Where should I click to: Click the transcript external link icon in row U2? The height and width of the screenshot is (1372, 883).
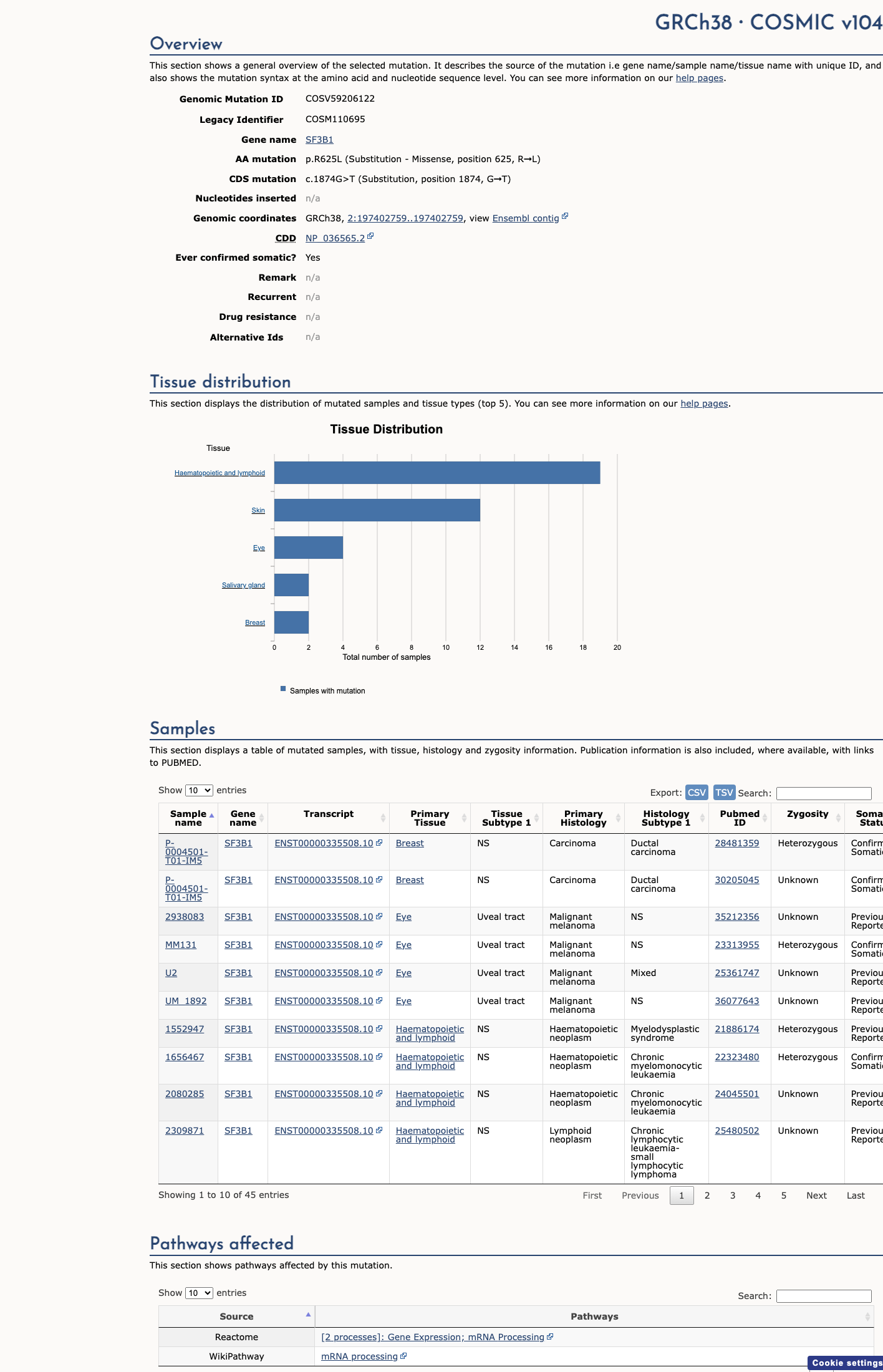pyautogui.click(x=379, y=972)
